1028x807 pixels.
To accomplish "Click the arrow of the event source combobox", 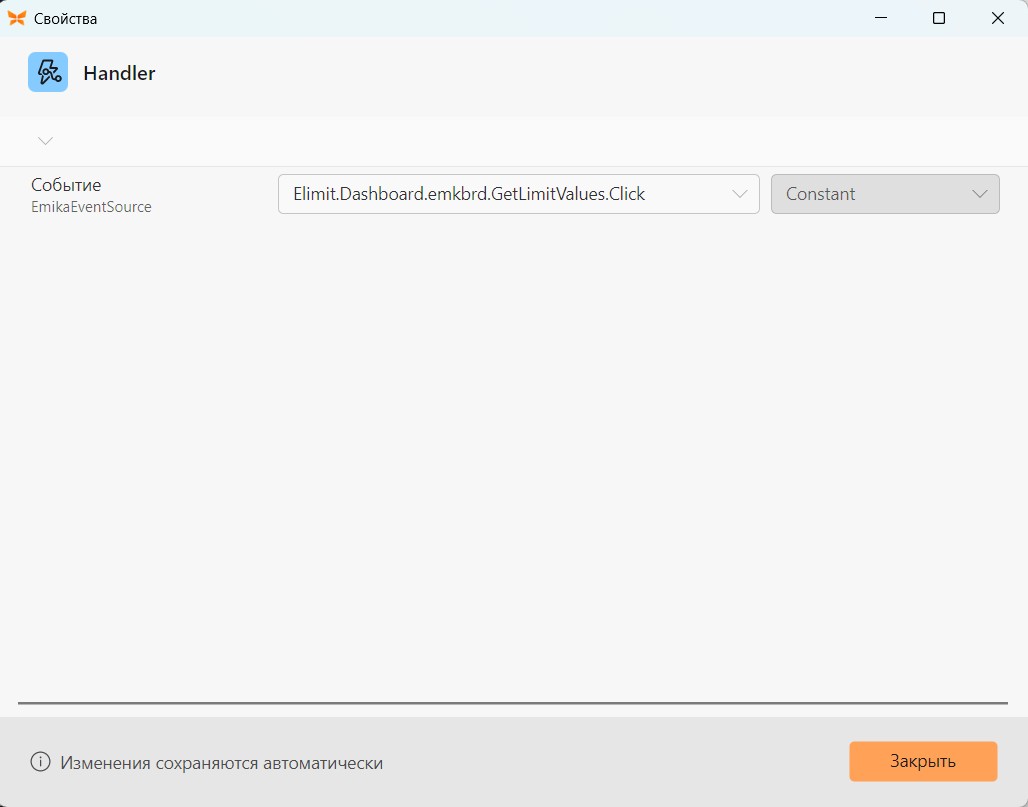I will [740, 194].
